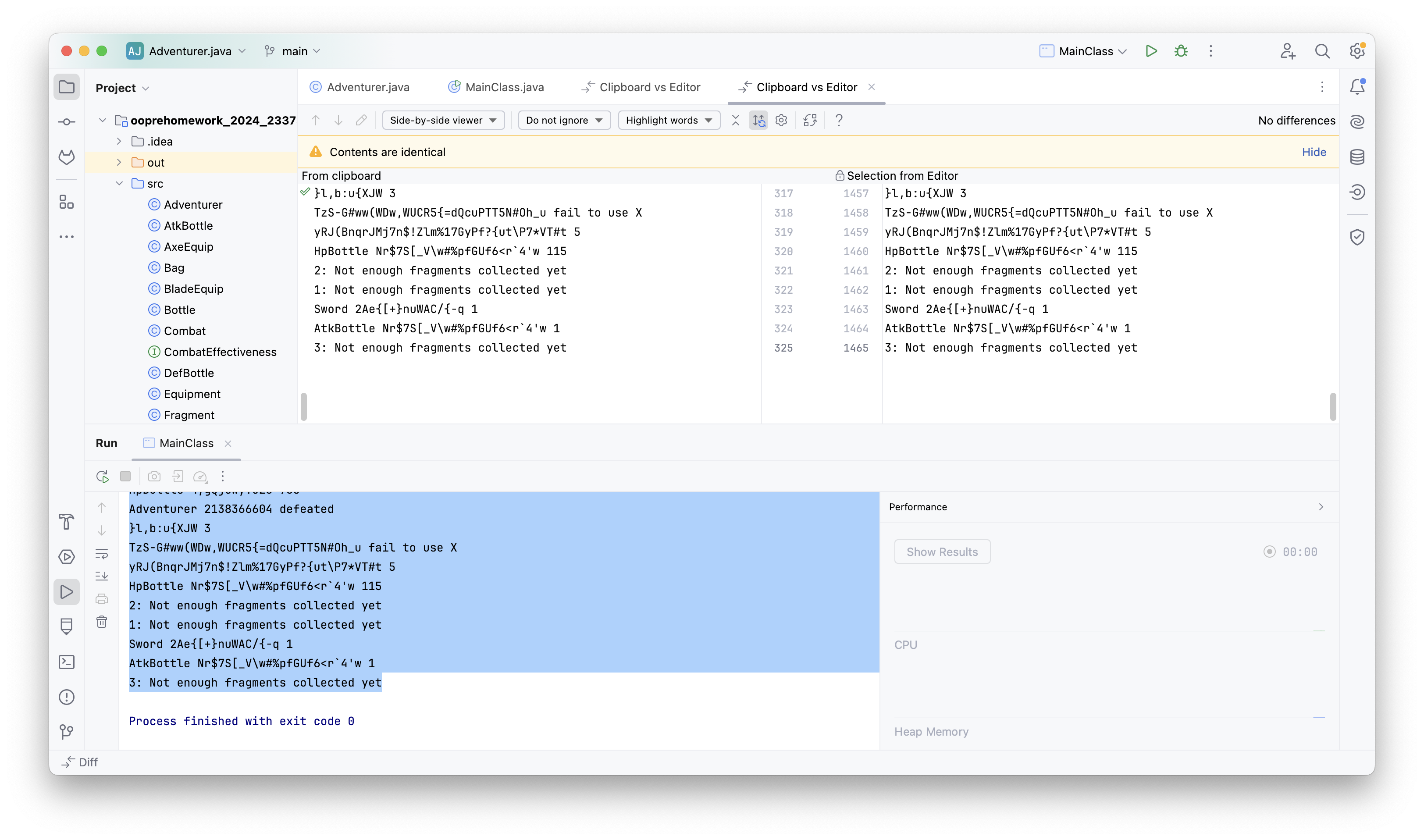The height and width of the screenshot is (840, 1424).
Task: Close the active Clipboard vs Editor tab
Action: [872, 87]
